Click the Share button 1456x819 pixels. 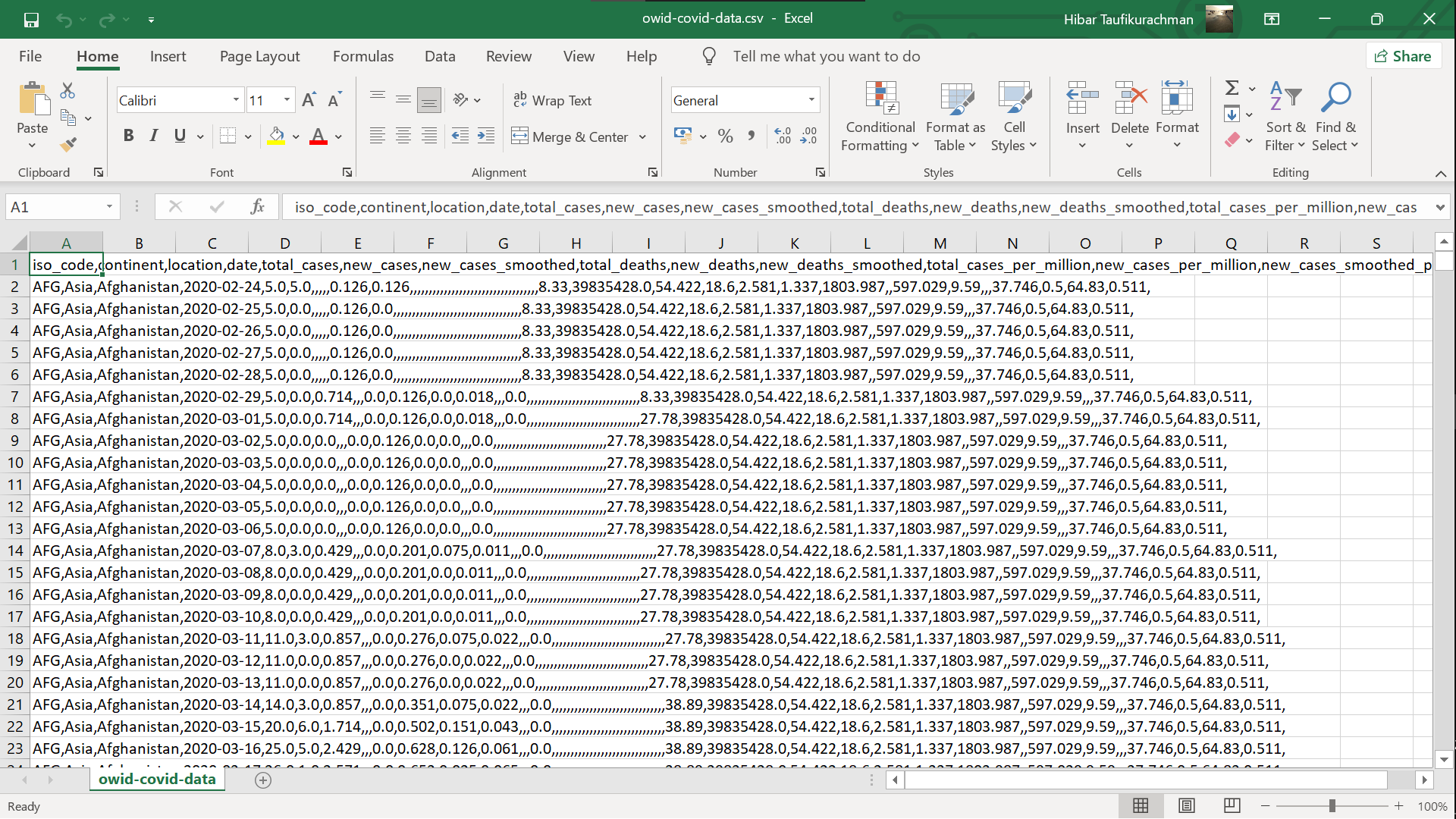pyautogui.click(x=1403, y=56)
